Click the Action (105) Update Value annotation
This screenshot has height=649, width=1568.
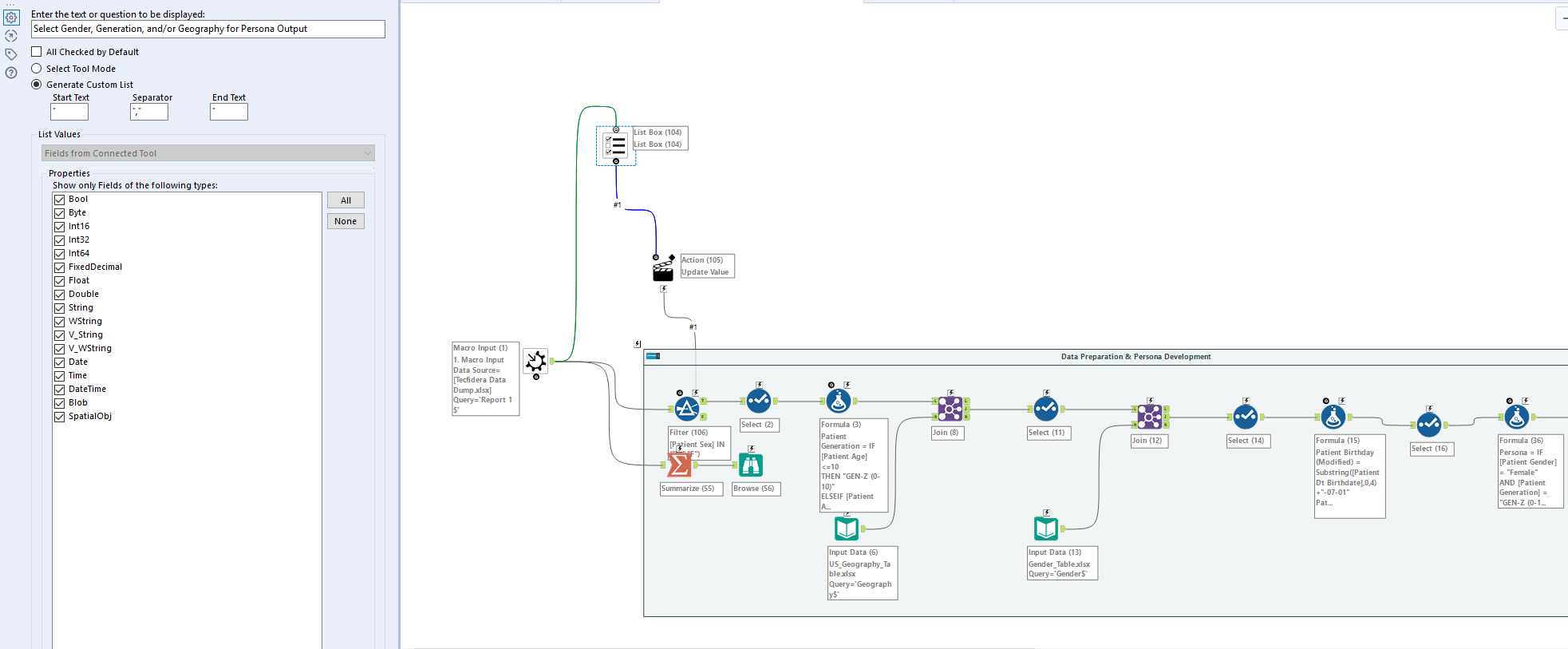pyautogui.click(x=706, y=266)
